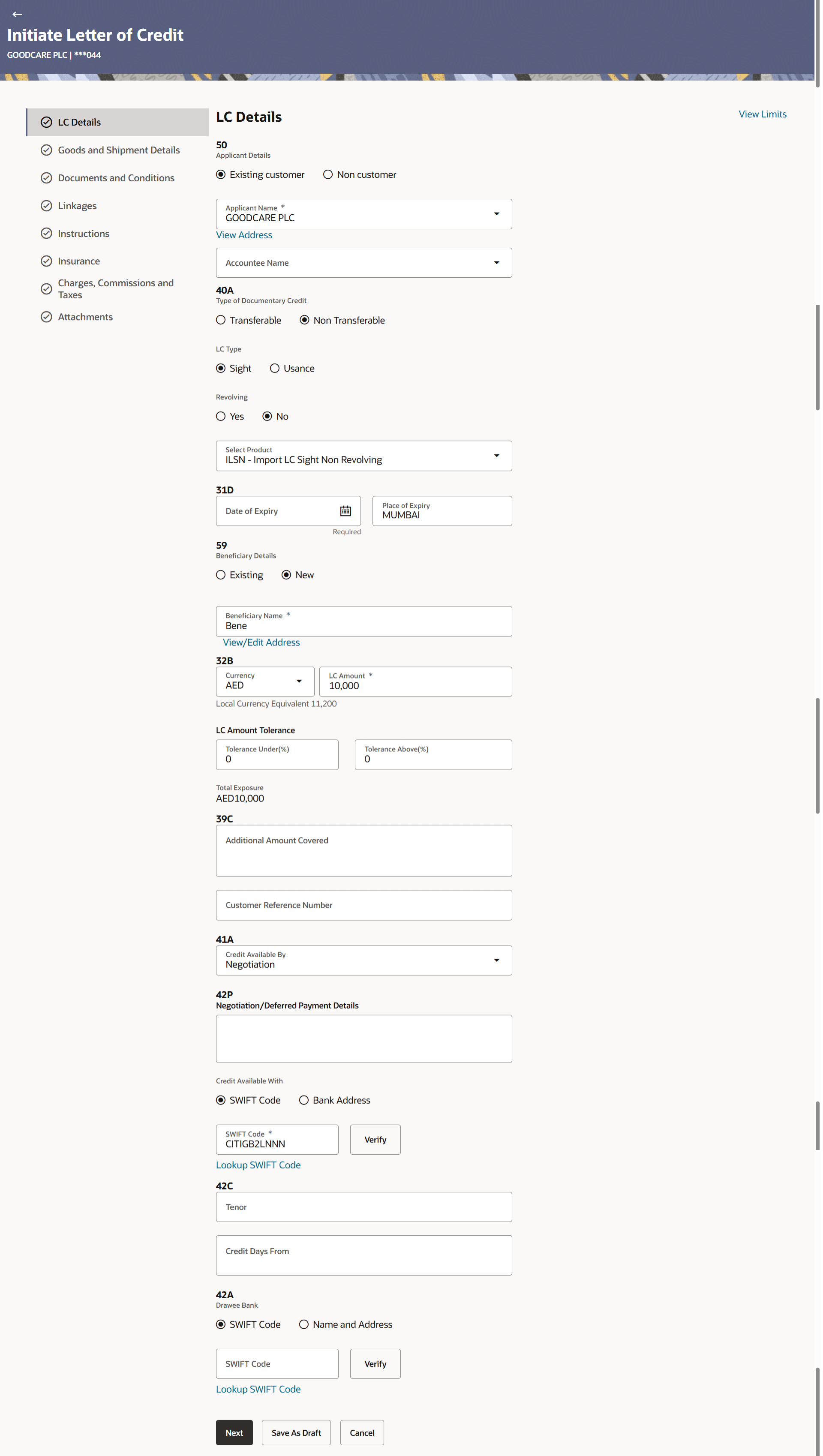Viewport: 823px width, 1456px height.
Task: Select Usance as LC Type
Action: coord(275,369)
